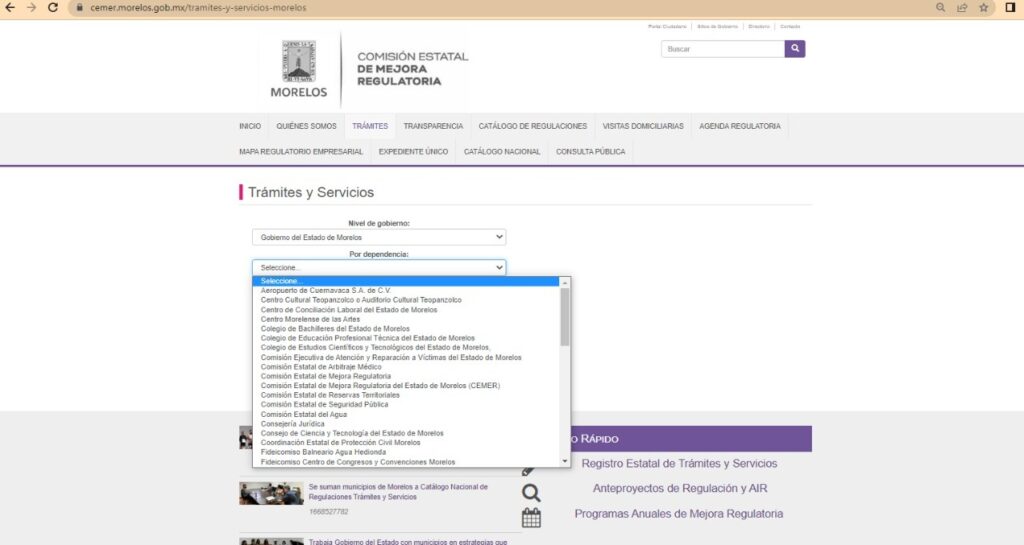The width and height of the screenshot is (1024, 545).
Task: Click the calendar icon beside Programas Anuales
Action: pyautogui.click(x=531, y=517)
